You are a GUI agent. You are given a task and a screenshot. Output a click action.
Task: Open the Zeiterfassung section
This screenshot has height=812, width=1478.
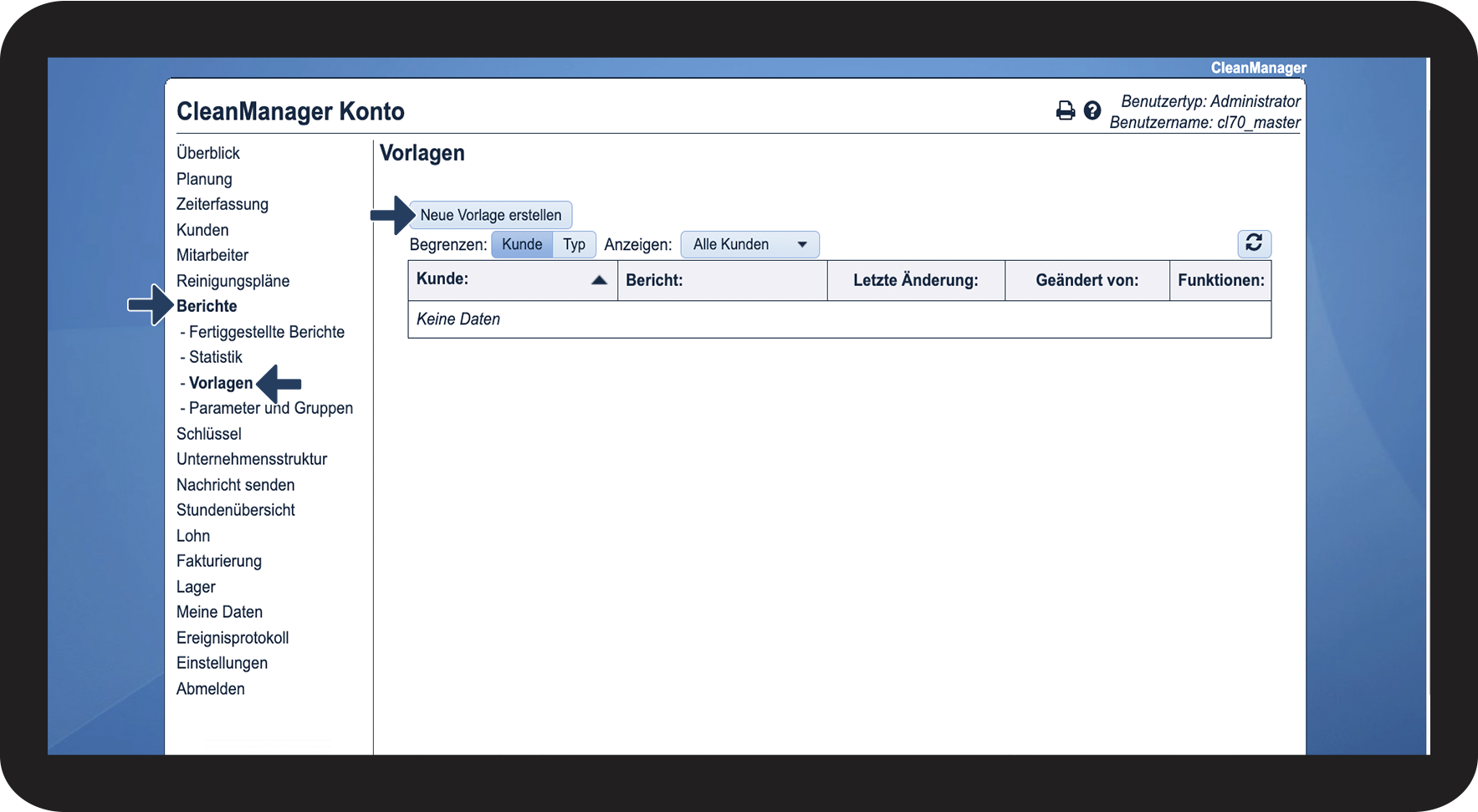(222, 204)
